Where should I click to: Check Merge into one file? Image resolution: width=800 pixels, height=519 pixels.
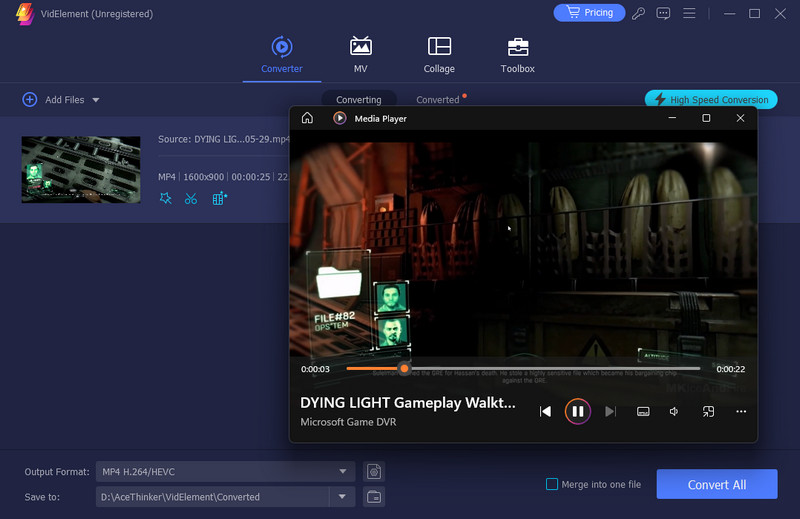(552, 484)
